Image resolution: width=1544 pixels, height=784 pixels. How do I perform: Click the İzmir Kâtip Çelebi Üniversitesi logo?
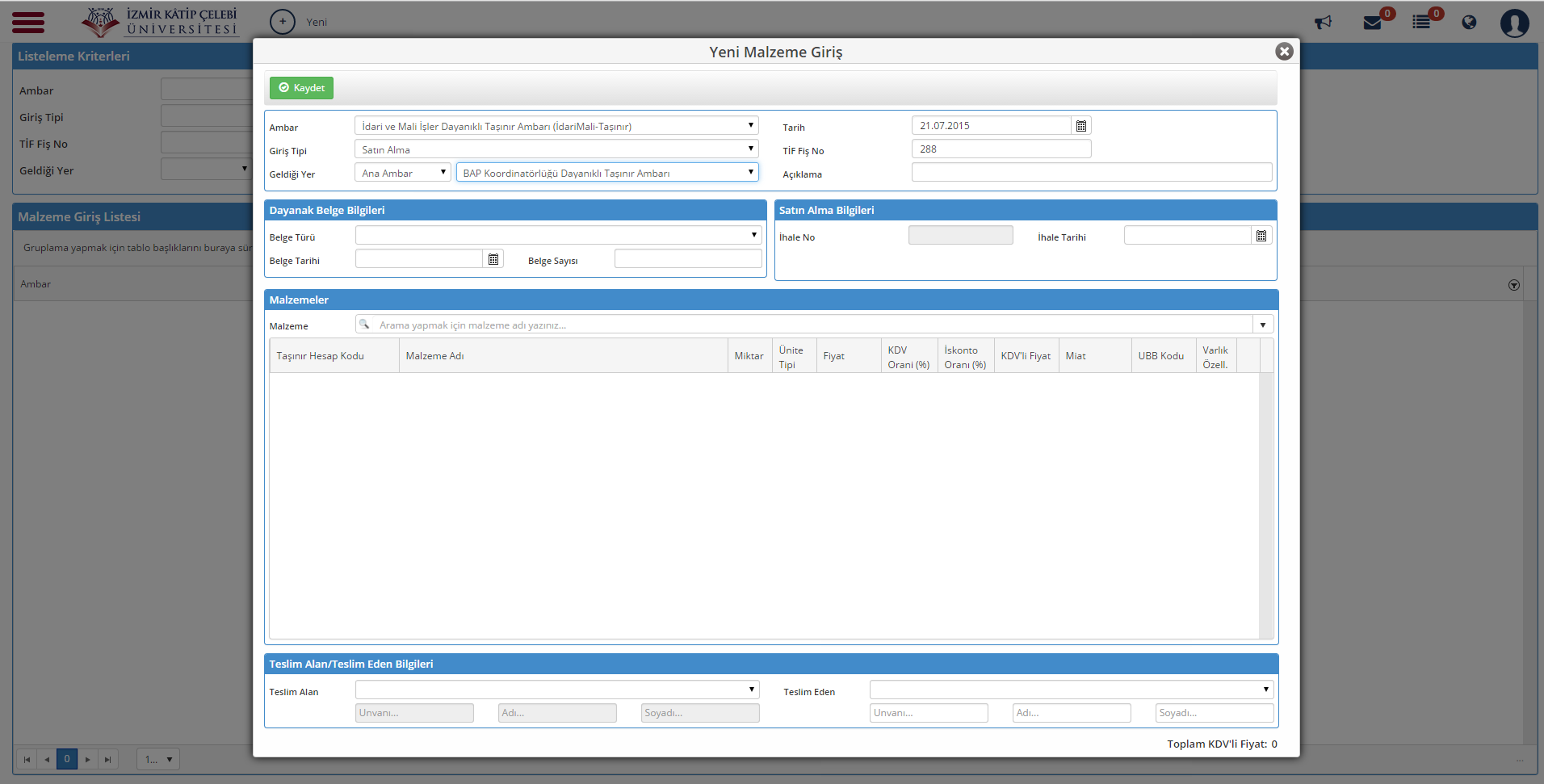160,22
